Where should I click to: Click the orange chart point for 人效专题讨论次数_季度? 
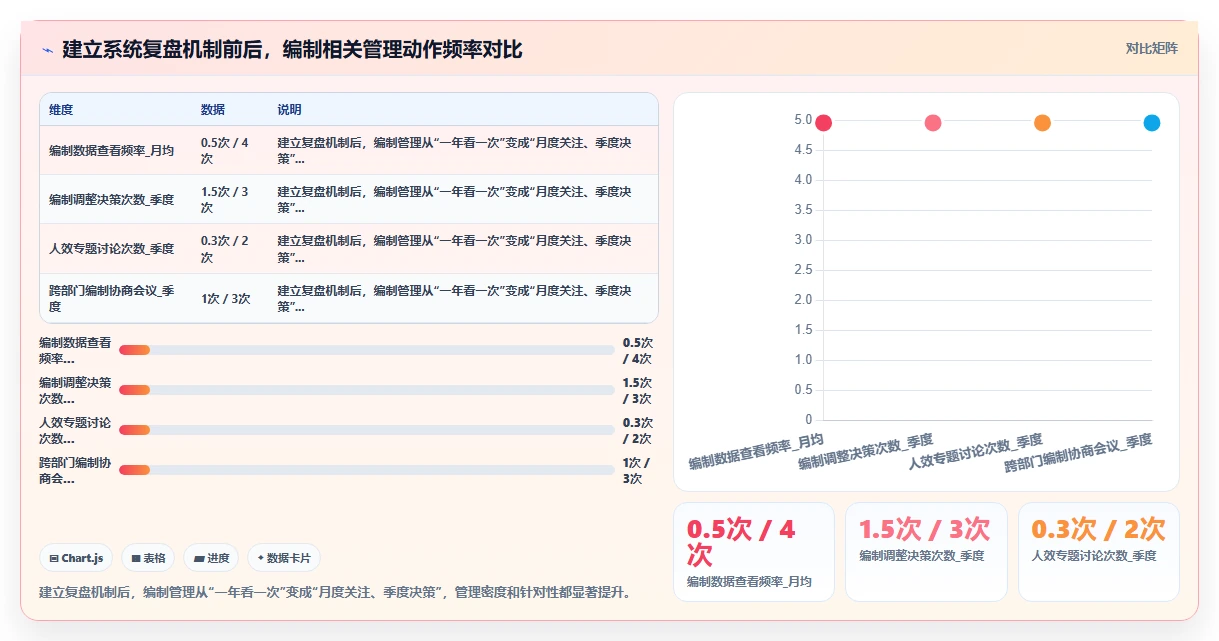tap(1042, 123)
